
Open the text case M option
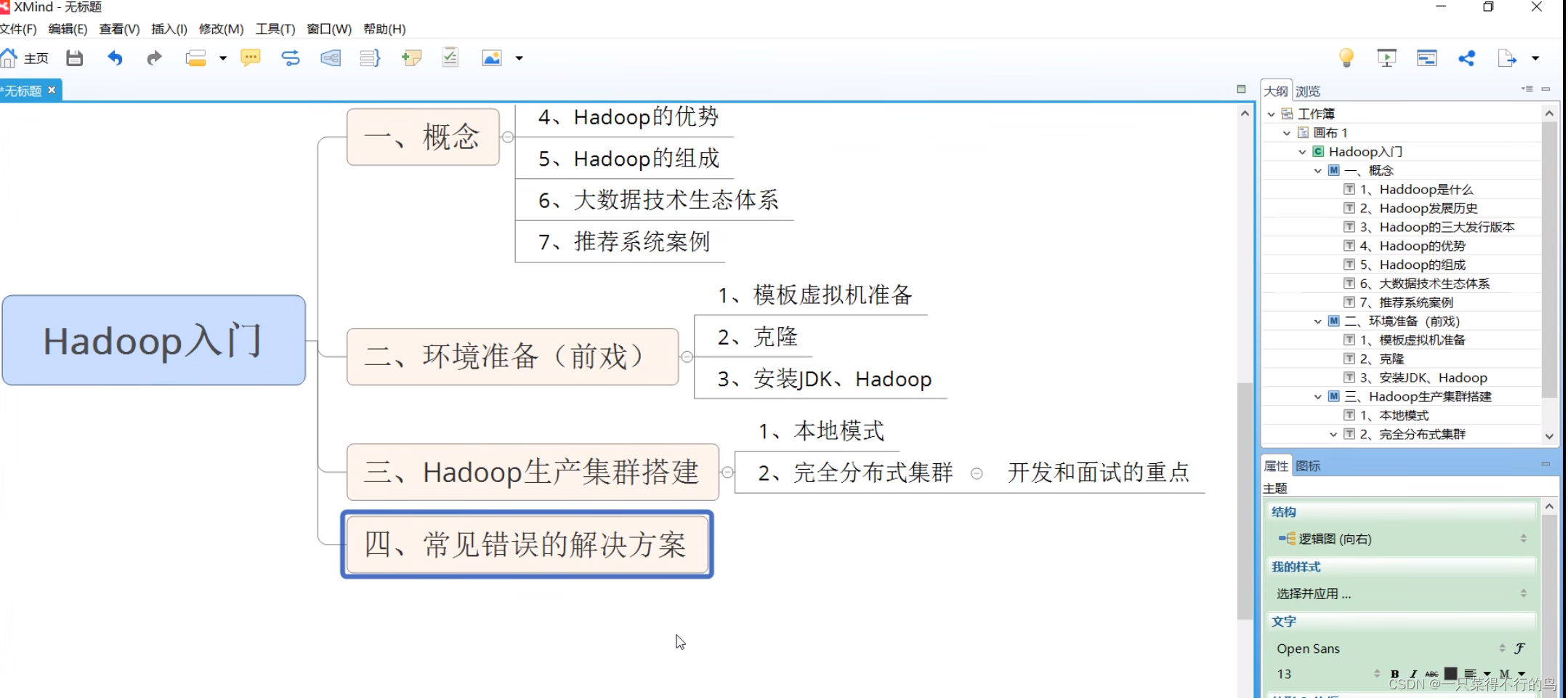[1505, 674]
